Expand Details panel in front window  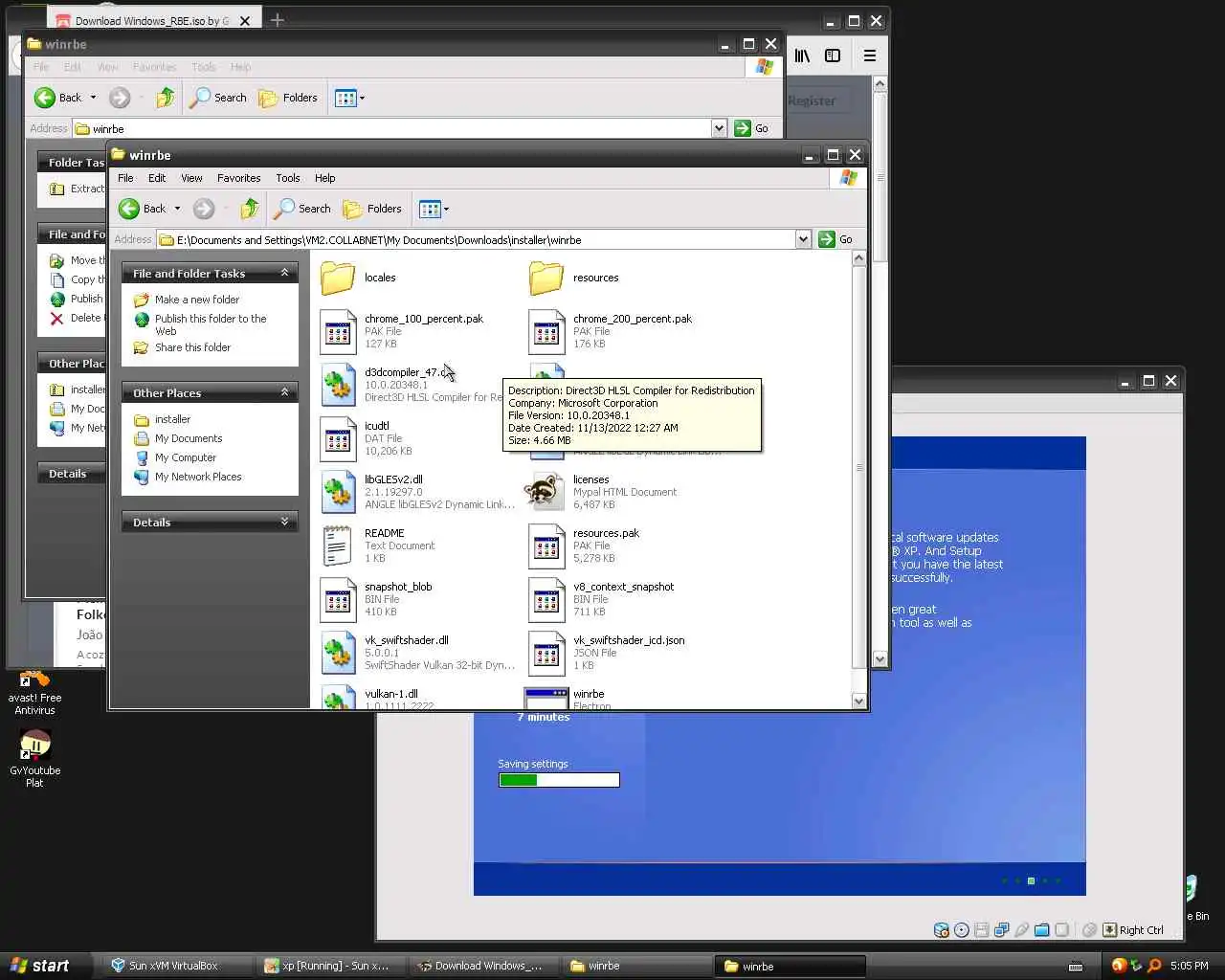point(284,522)
